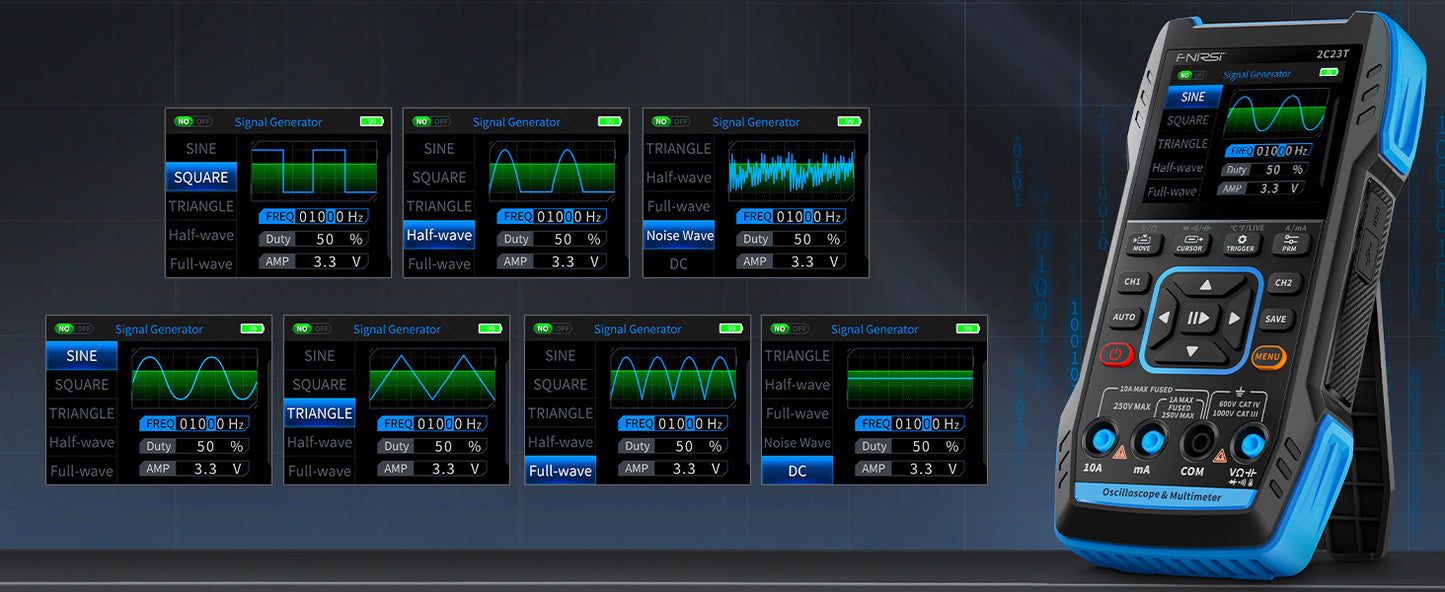This screenshot has width=1445, height=592.
Task: Select the highlighted TRIGGER... TRIANGLE waveform option
Action: click(320, 413)
